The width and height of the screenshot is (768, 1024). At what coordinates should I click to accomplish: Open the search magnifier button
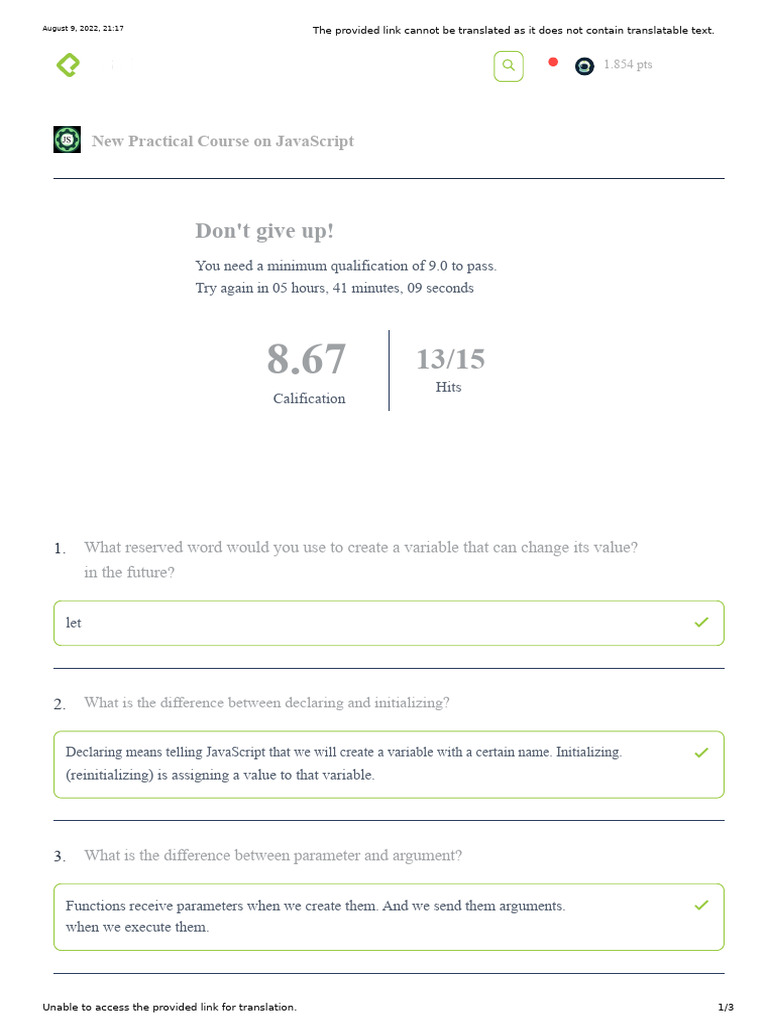tap(508, 66)
